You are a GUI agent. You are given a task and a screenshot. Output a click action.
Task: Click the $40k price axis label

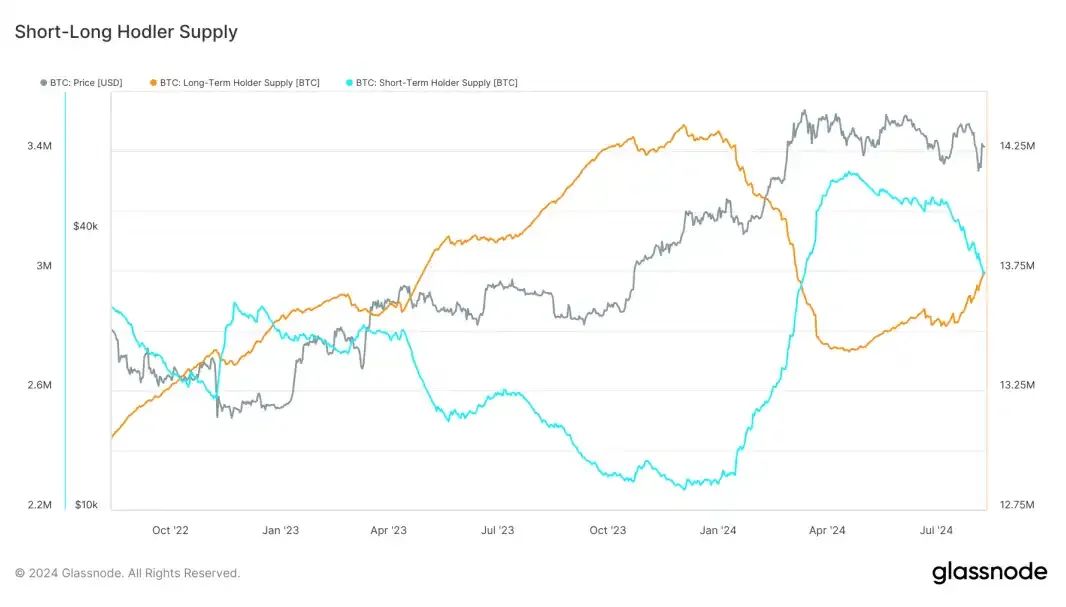[x=86, y=226]
